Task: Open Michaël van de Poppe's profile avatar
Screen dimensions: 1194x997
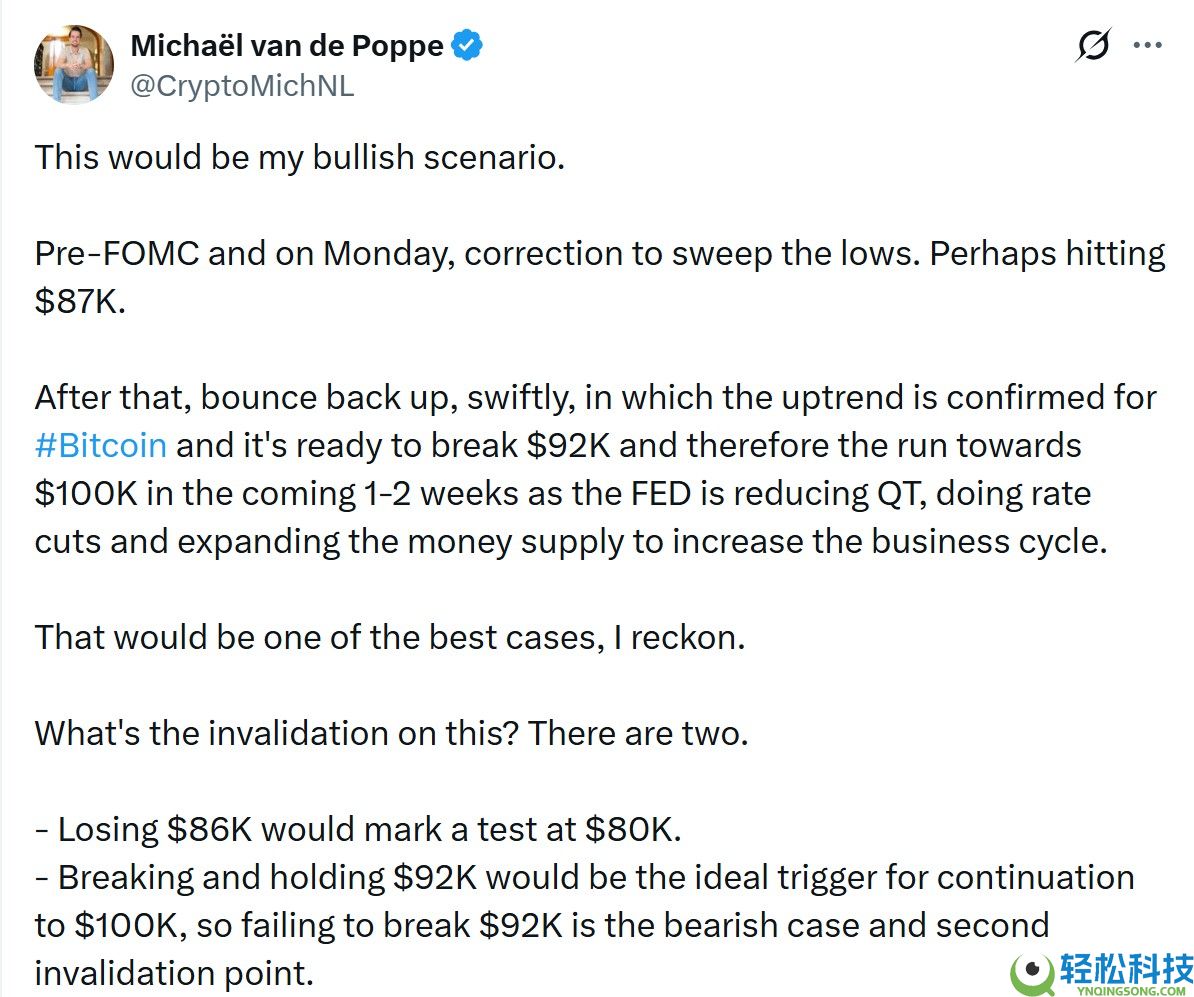Action: pyautogui.click(x=74, y=65)
